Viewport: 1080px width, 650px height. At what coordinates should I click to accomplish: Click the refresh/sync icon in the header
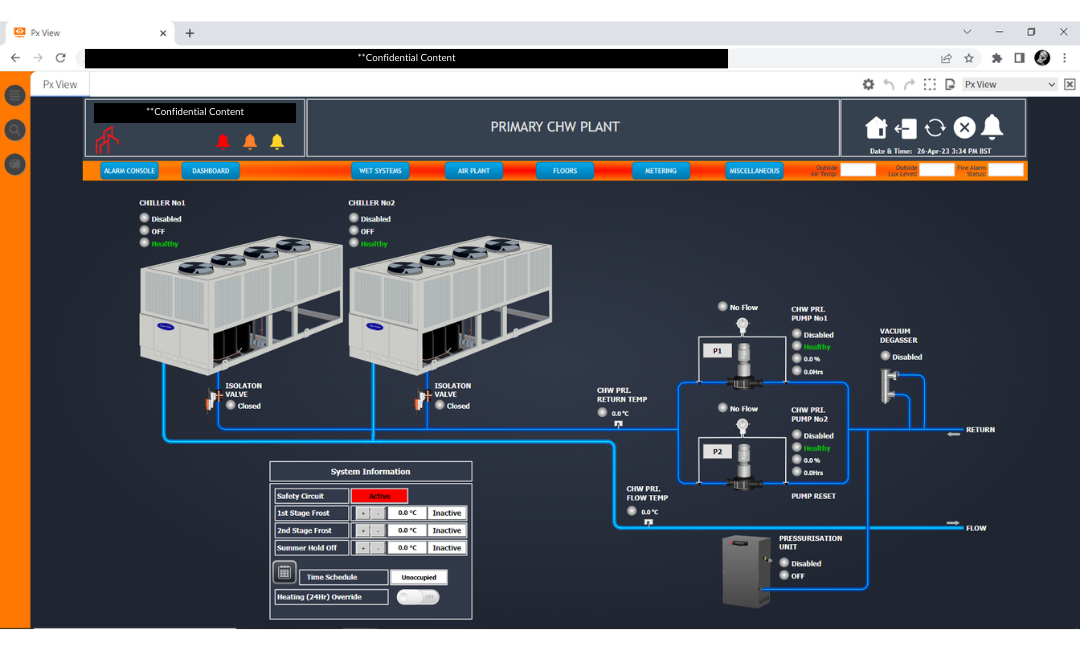[x=933, y=128]
